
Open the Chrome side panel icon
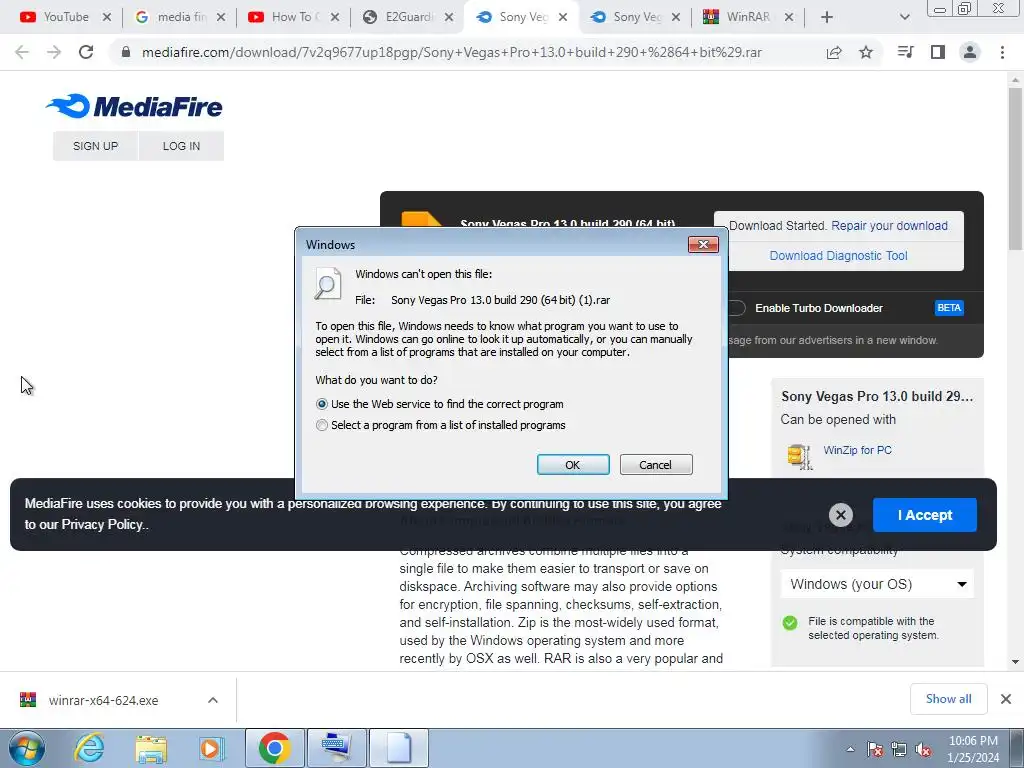(x=938, y=52)
